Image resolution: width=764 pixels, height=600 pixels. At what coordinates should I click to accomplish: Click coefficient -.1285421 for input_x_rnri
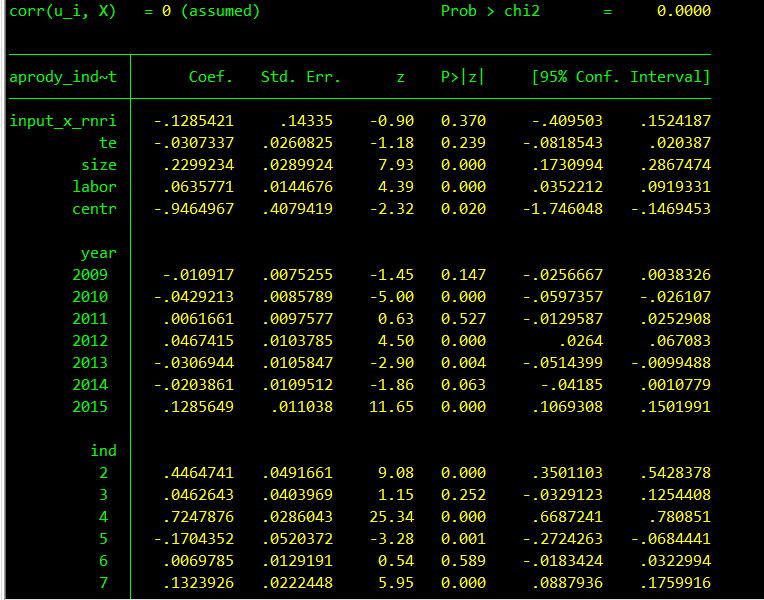[x=193, y=121]
